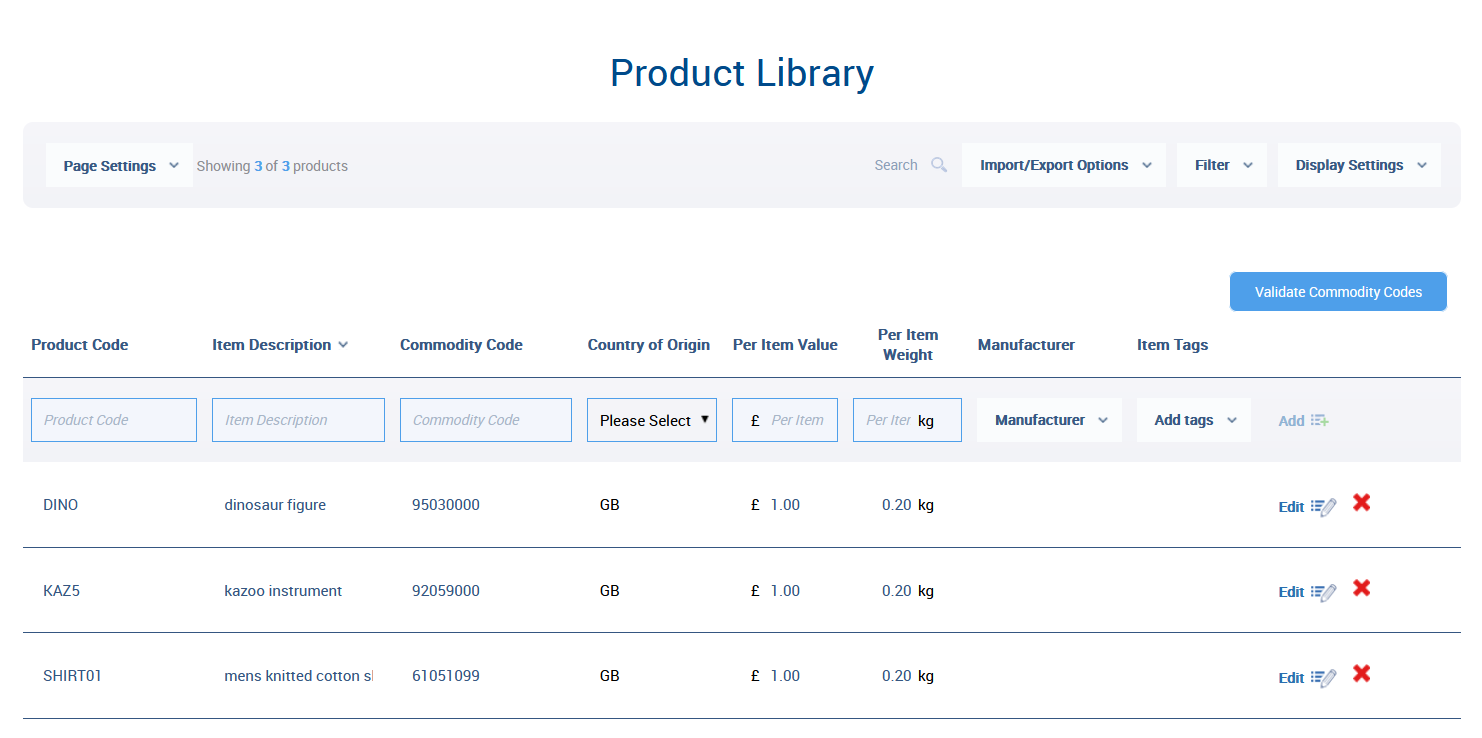Toggle sorting on the Item Description column
The image size is (1482, 738).
[x=280, y=344]
